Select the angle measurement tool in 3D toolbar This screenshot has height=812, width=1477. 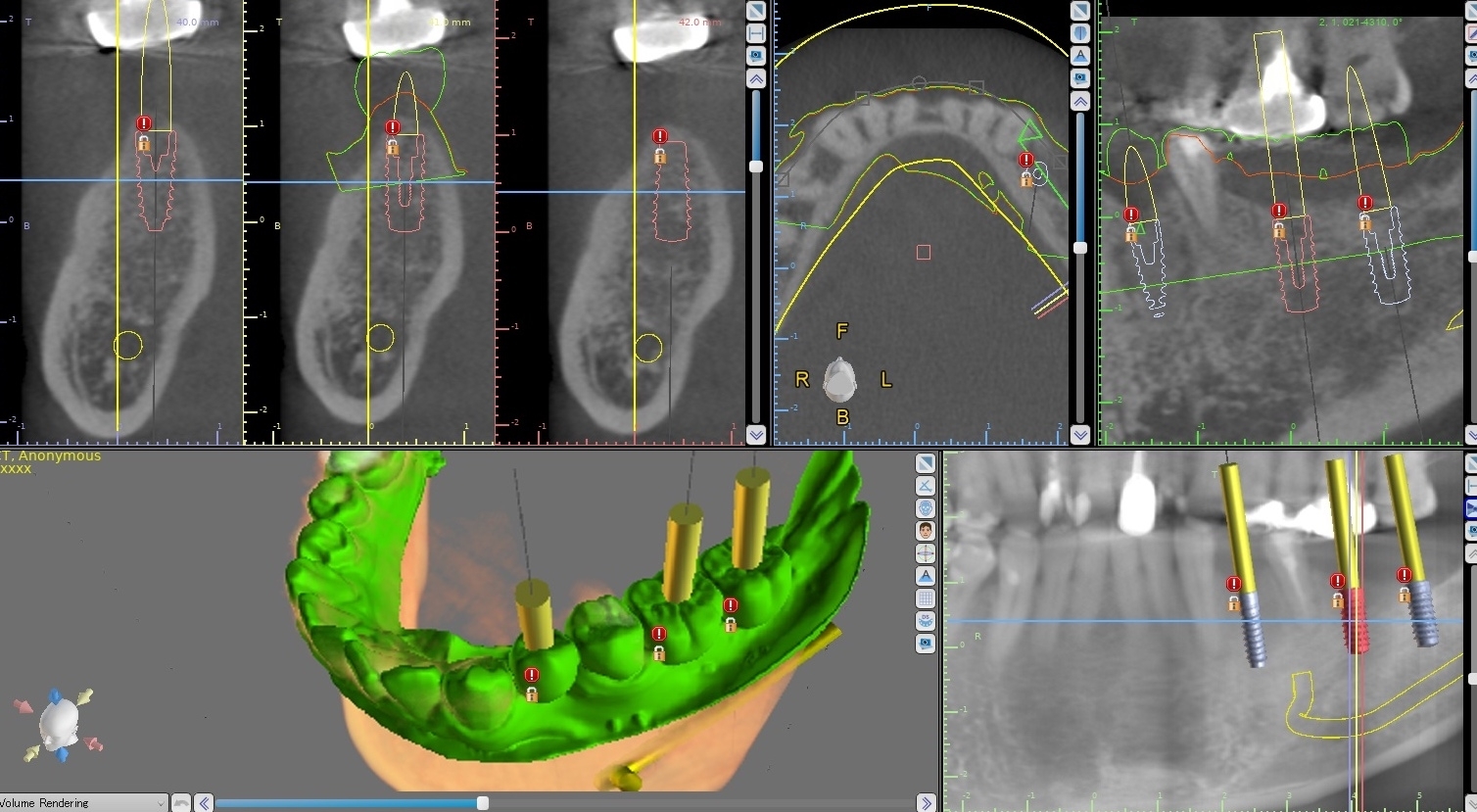926,486
